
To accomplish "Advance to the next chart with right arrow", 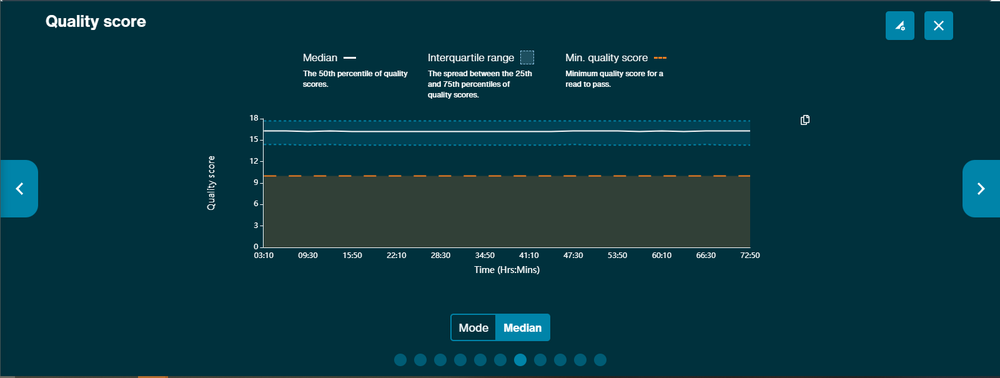I will click(981, 189).
